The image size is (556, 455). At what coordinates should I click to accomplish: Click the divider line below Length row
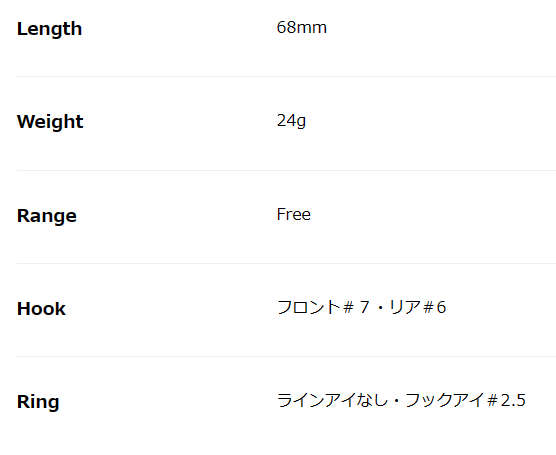click(286, 76)
